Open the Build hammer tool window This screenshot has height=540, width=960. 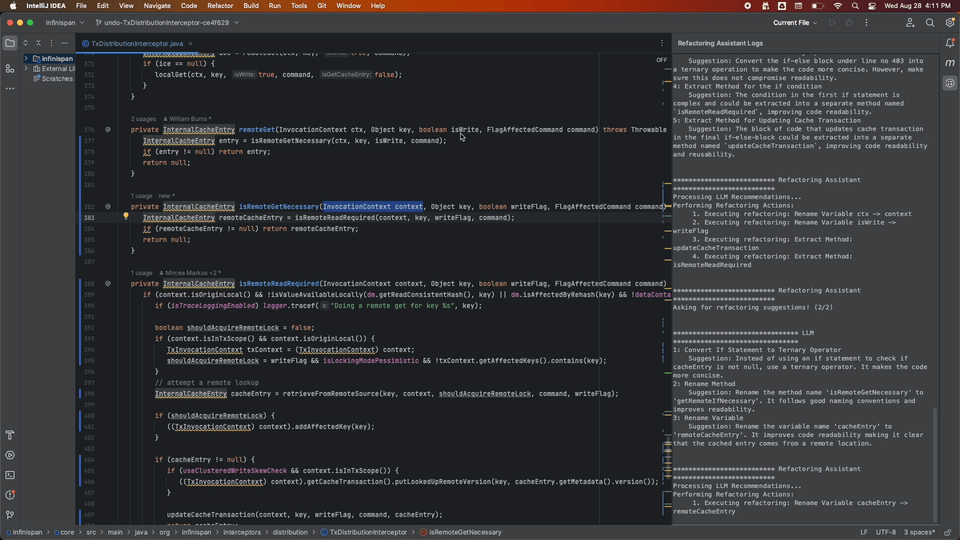pyautogui.click(x=10, y=435)
